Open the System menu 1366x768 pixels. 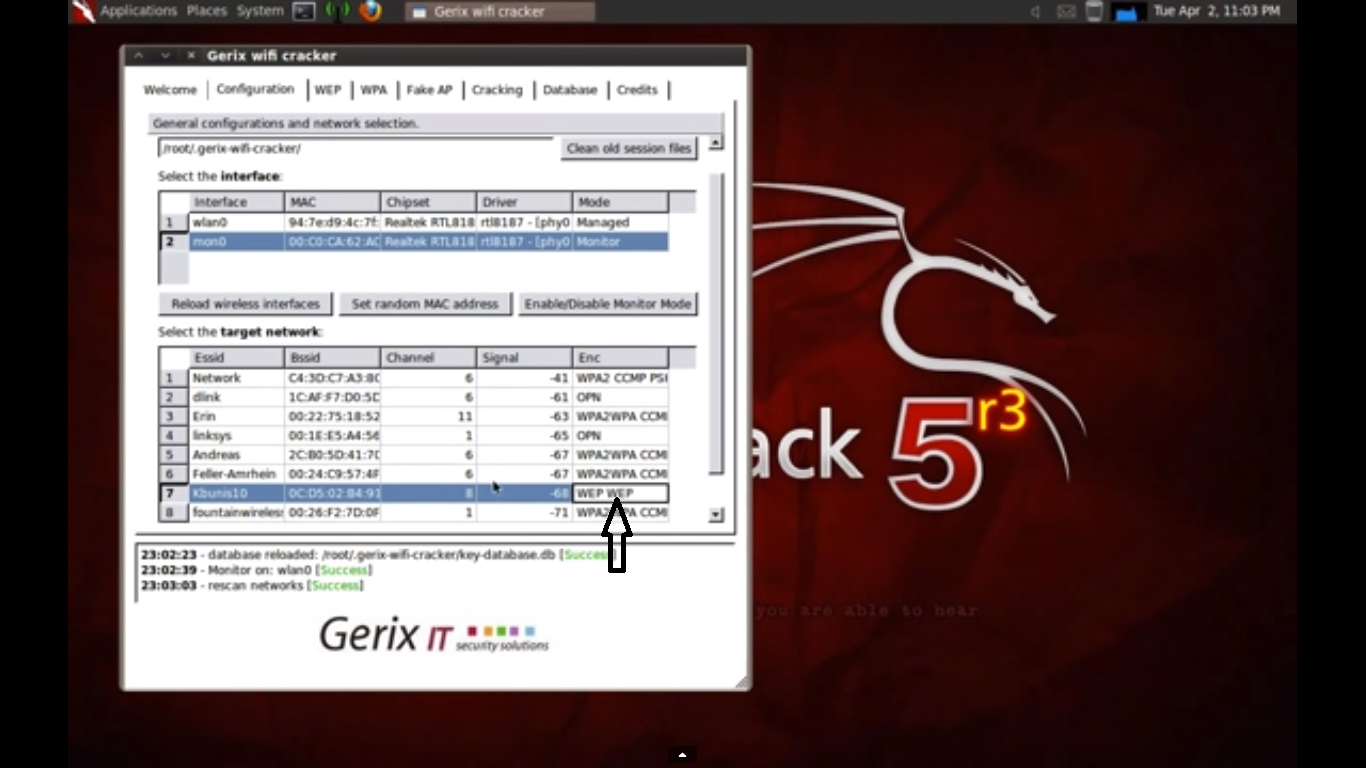click(x=260, y=11)
